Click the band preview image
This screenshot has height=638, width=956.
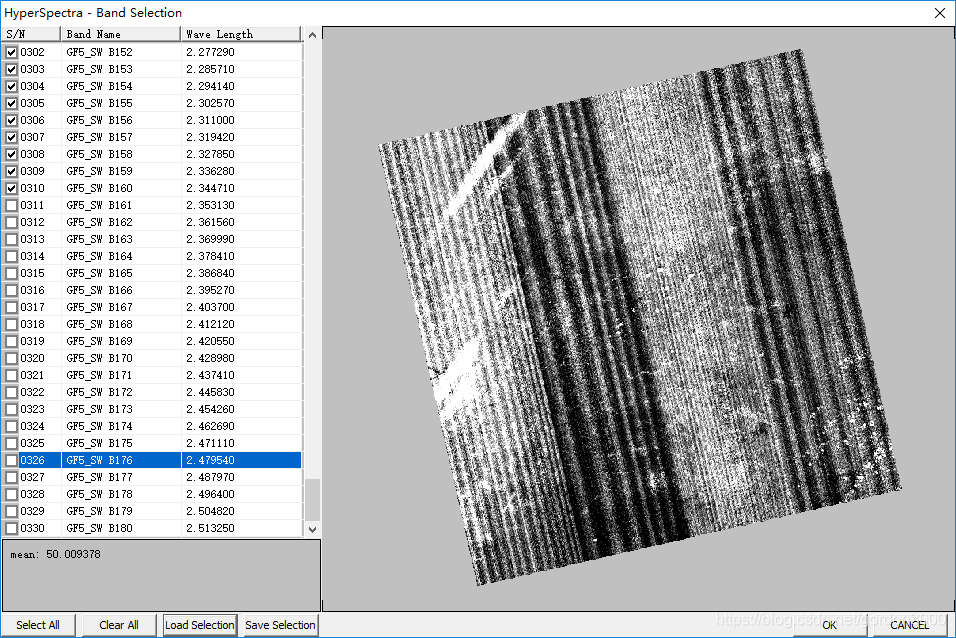(x=638, y=317)
